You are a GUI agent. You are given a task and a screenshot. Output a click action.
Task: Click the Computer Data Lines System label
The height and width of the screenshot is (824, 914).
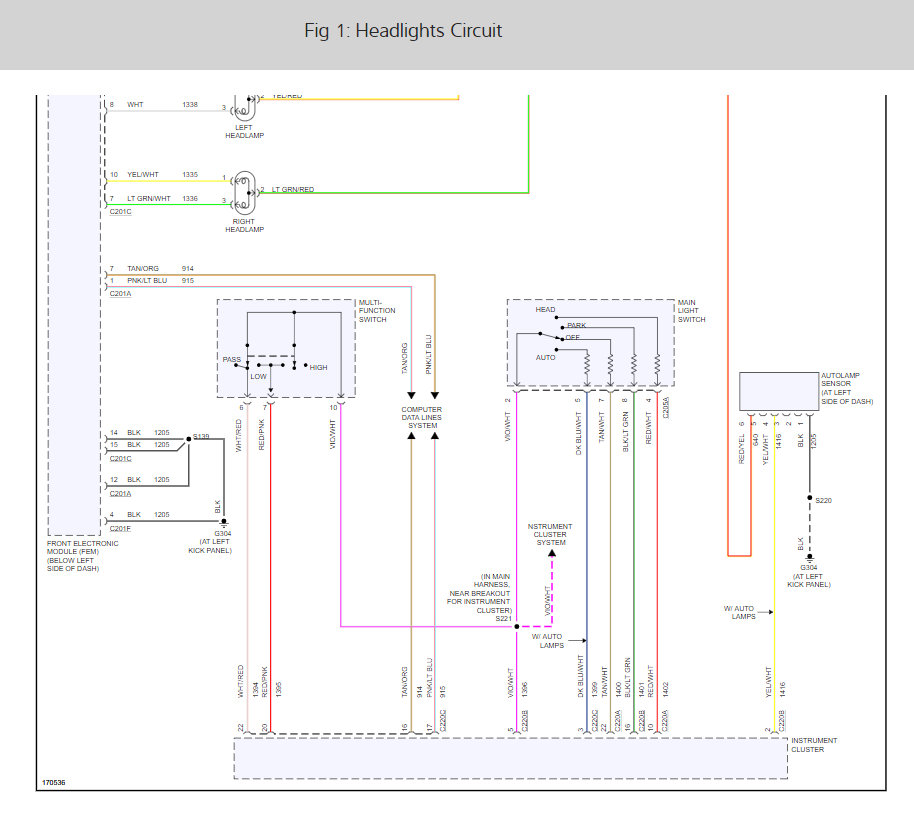(x=422, y=418)
